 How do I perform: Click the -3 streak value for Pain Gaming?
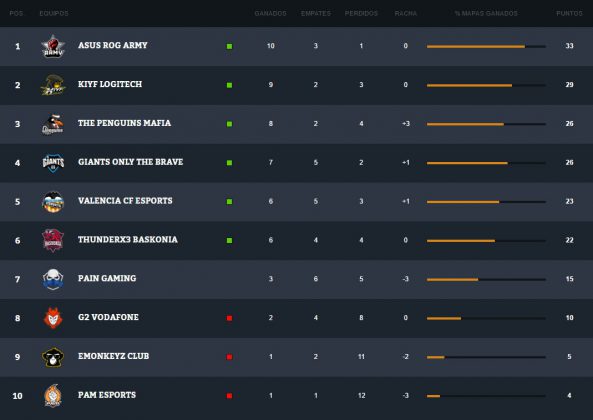click(406, 279)
